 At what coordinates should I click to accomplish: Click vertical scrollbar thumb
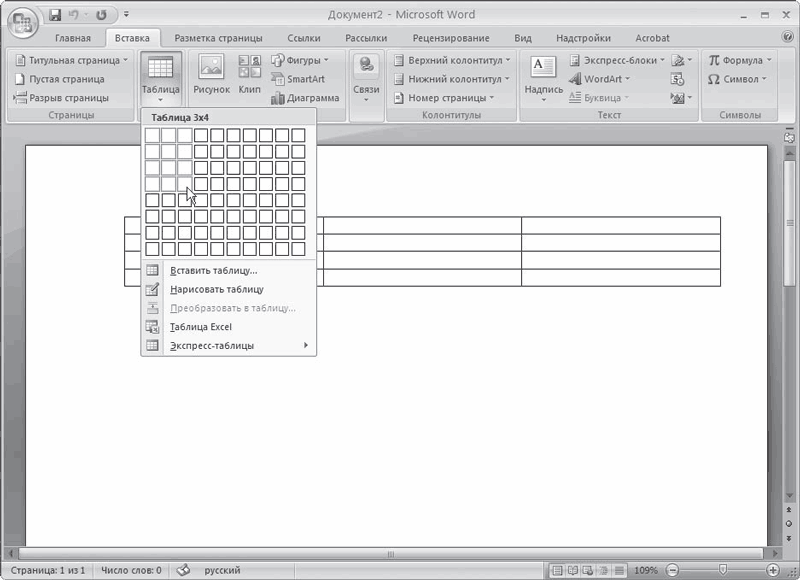pos(789,223)
